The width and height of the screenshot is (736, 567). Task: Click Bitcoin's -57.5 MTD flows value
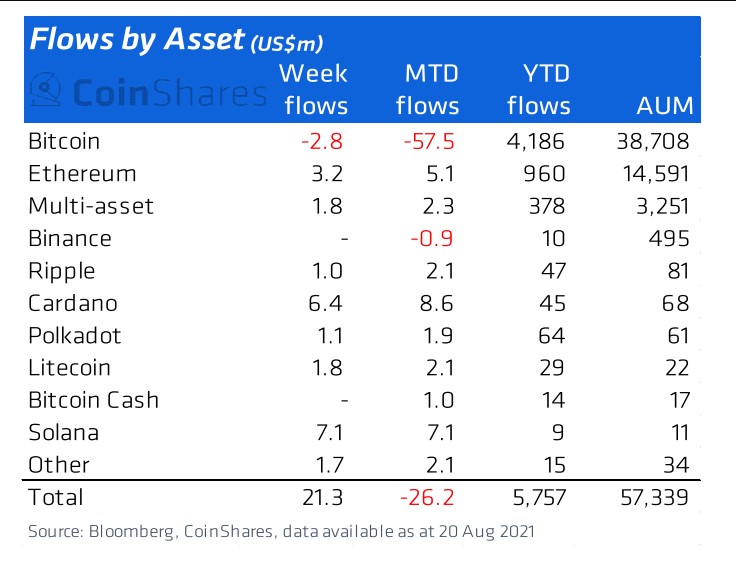(429, 141)
